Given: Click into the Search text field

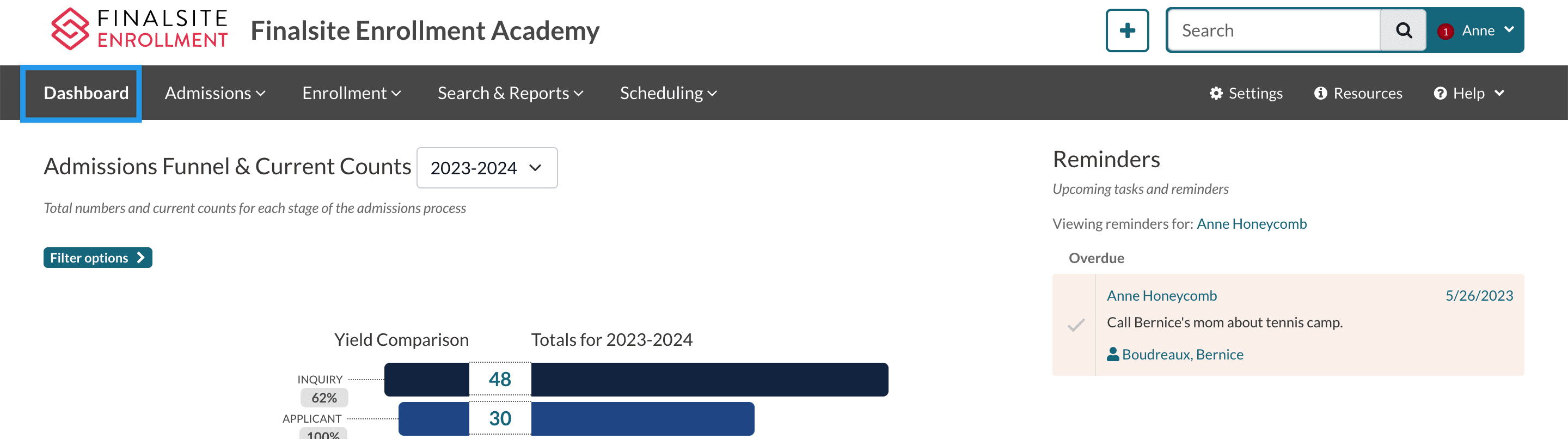Looking at the screenshot, I should pos(1273,31).
